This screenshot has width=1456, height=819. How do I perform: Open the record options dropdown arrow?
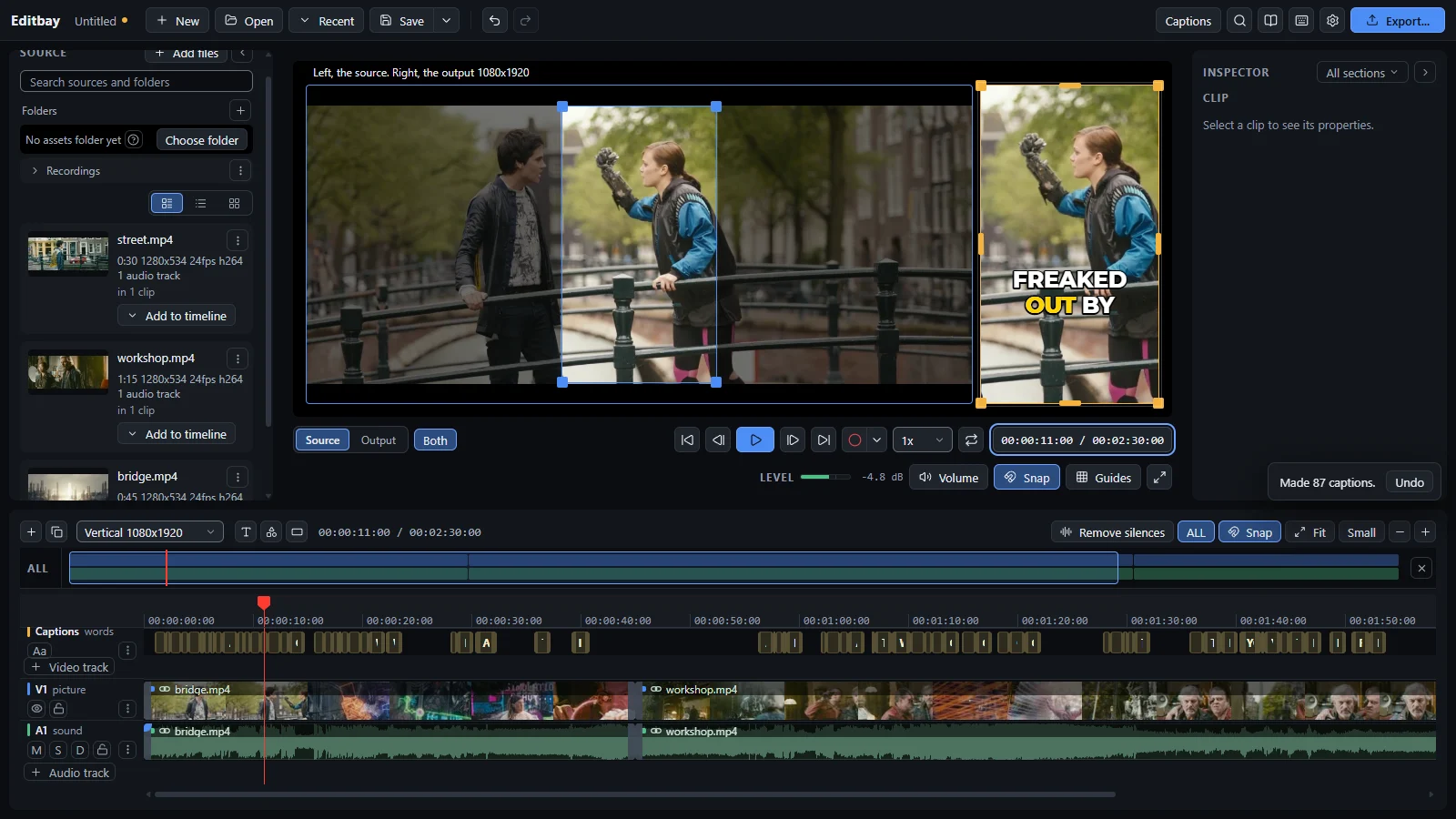tap(876, 440)
